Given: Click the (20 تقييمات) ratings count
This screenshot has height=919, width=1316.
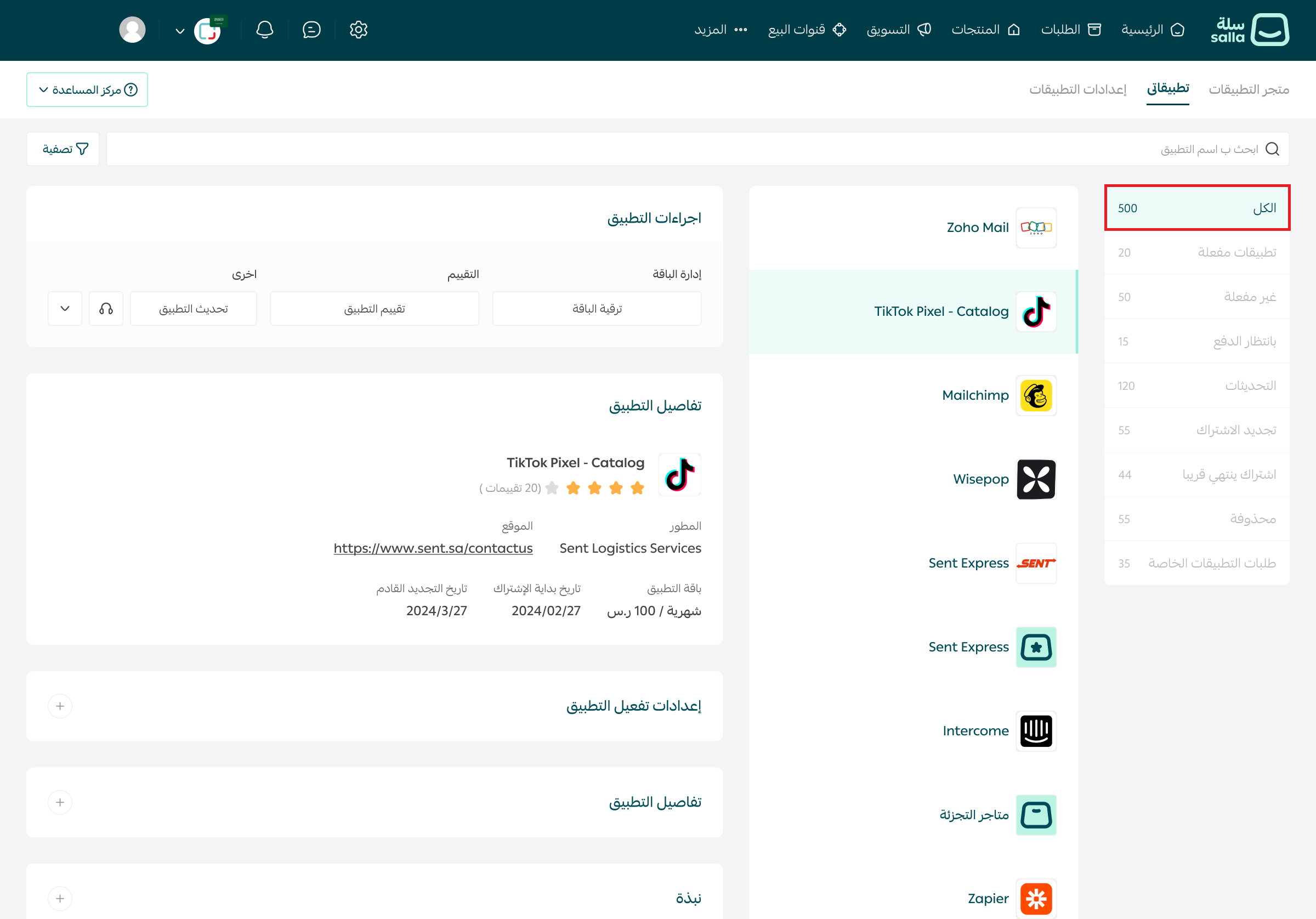Looking at the screenshot, I should click(509, 488).
